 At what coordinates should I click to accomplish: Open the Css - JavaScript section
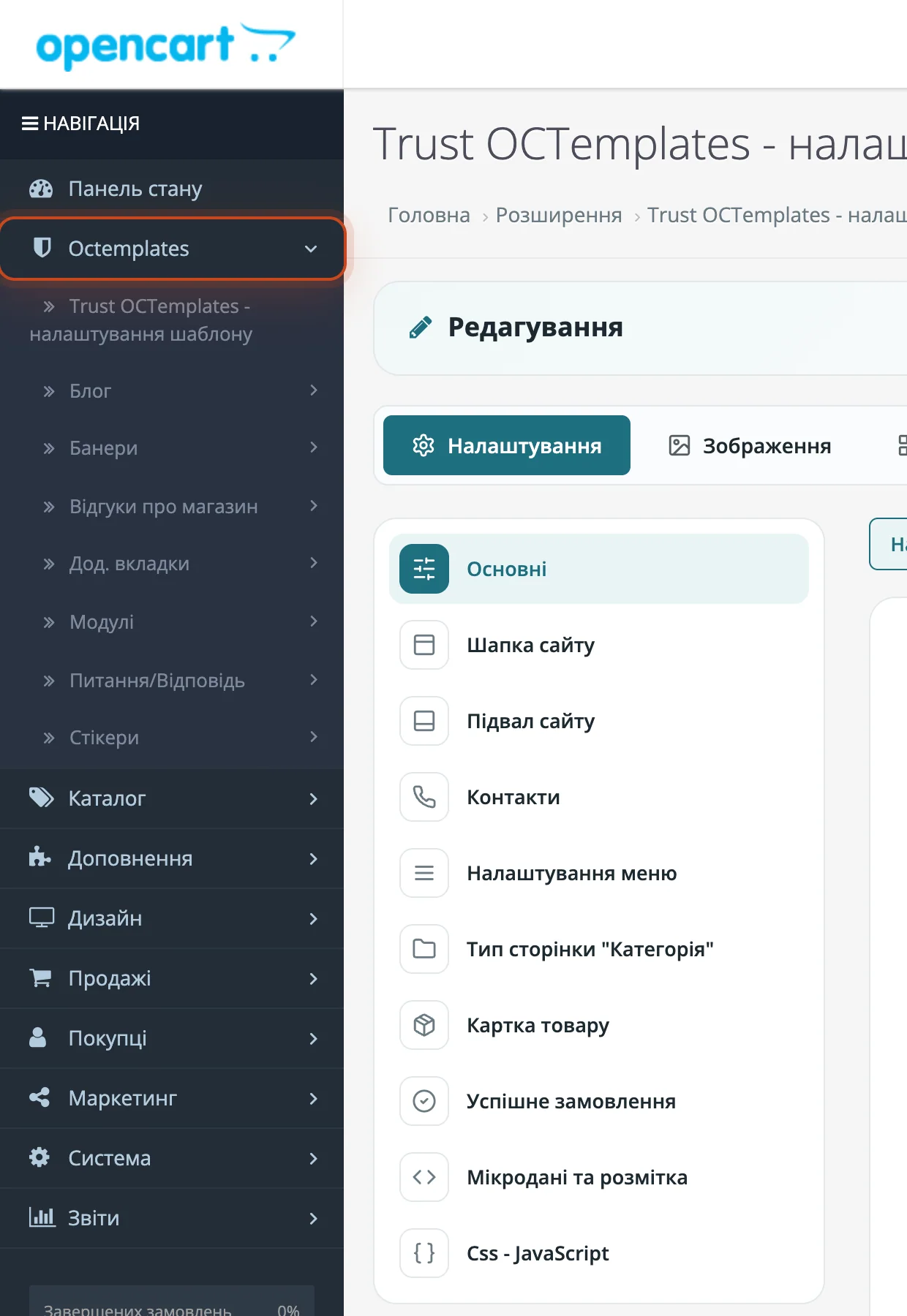point(599,1253)
